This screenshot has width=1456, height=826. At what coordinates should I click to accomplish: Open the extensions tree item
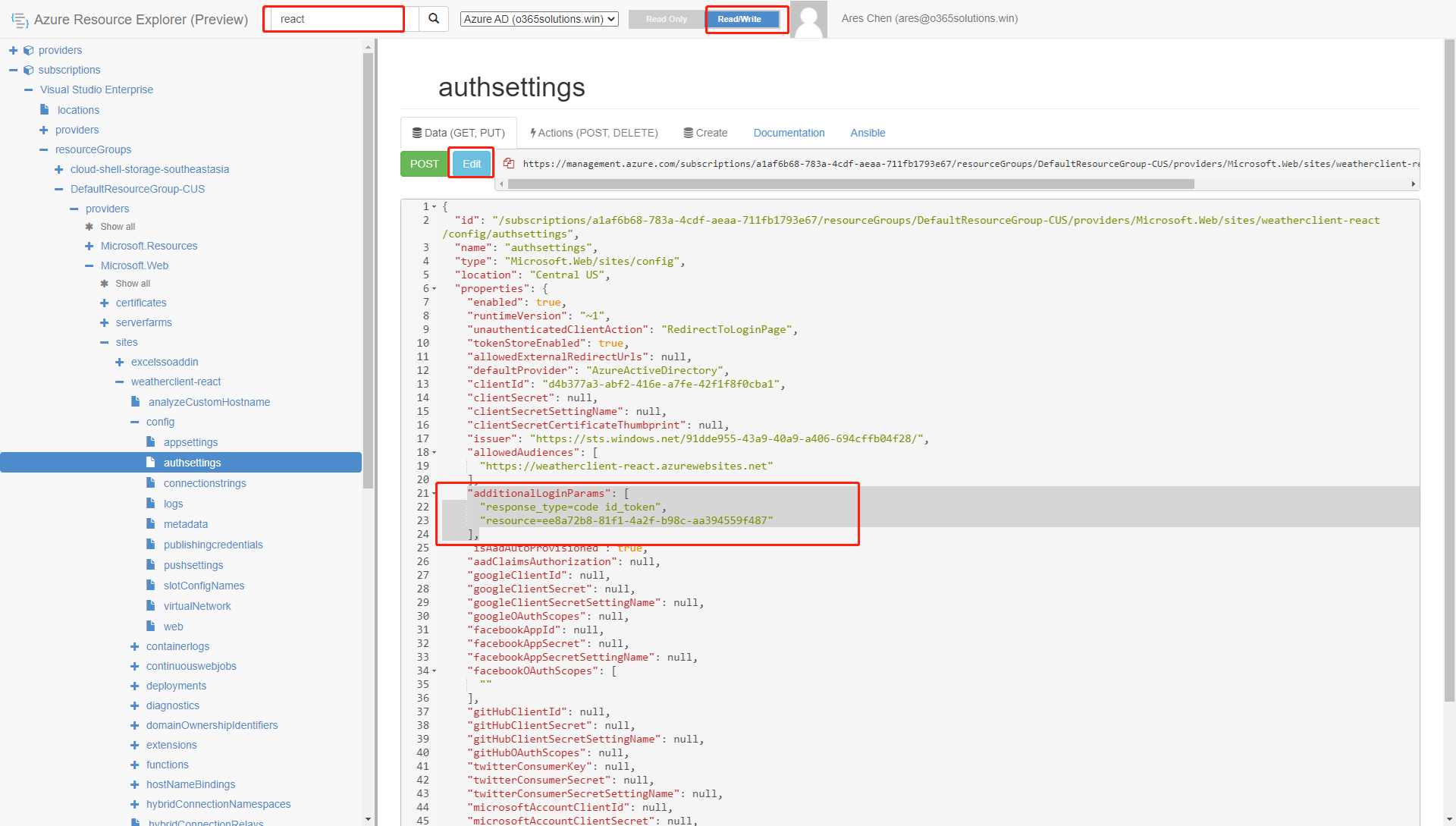point(171,745)
